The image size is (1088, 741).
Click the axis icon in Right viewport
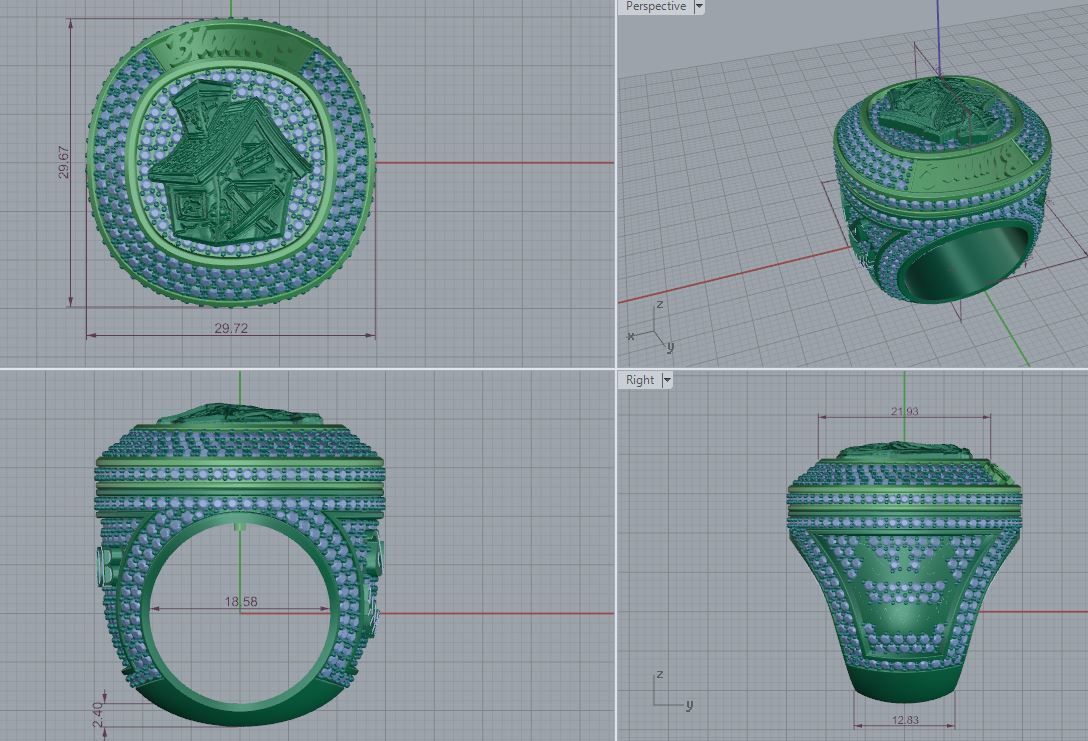tap(672, 690)
